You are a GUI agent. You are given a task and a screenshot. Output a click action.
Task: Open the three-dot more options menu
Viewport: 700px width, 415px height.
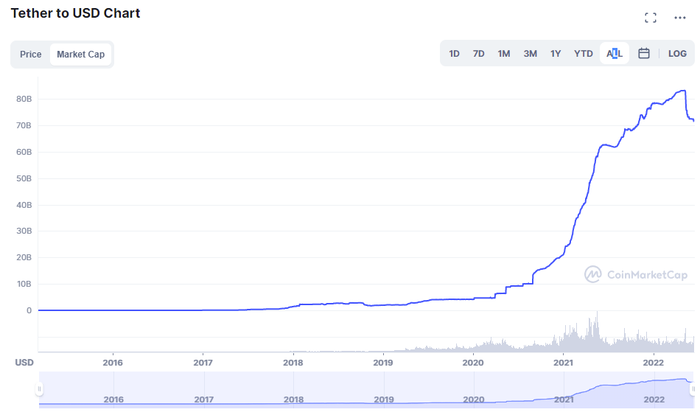[679, 18]
